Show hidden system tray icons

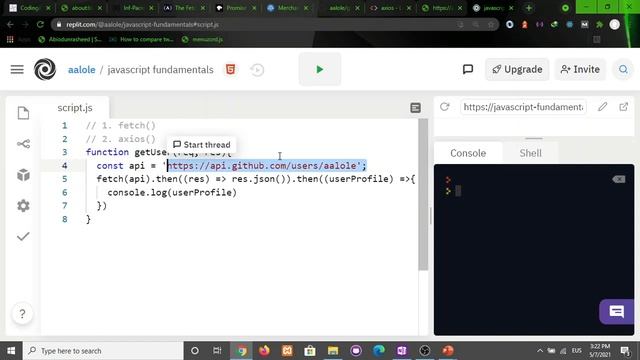tap(540, 351)
